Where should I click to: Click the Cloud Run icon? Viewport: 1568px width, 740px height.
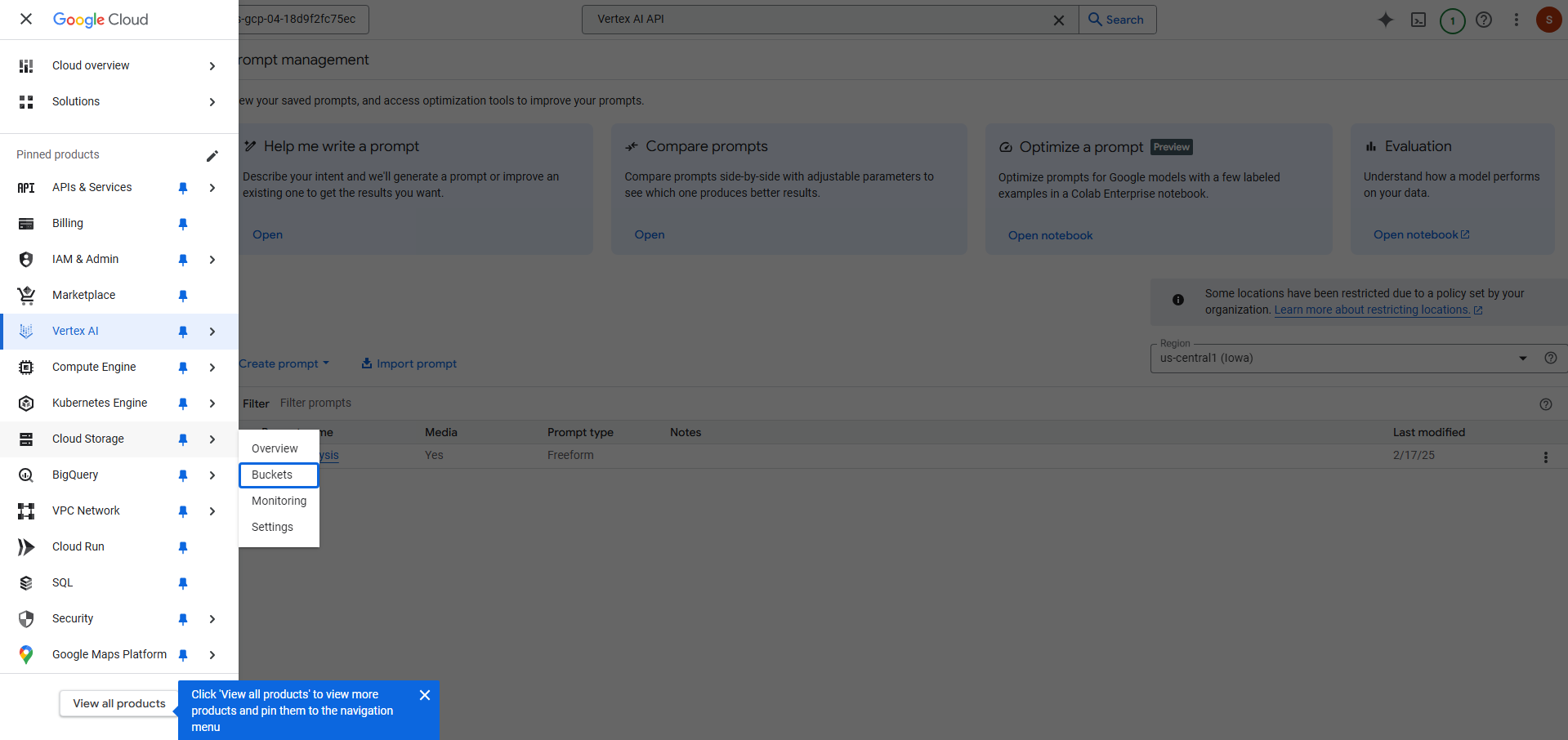[x=26, y=547]
